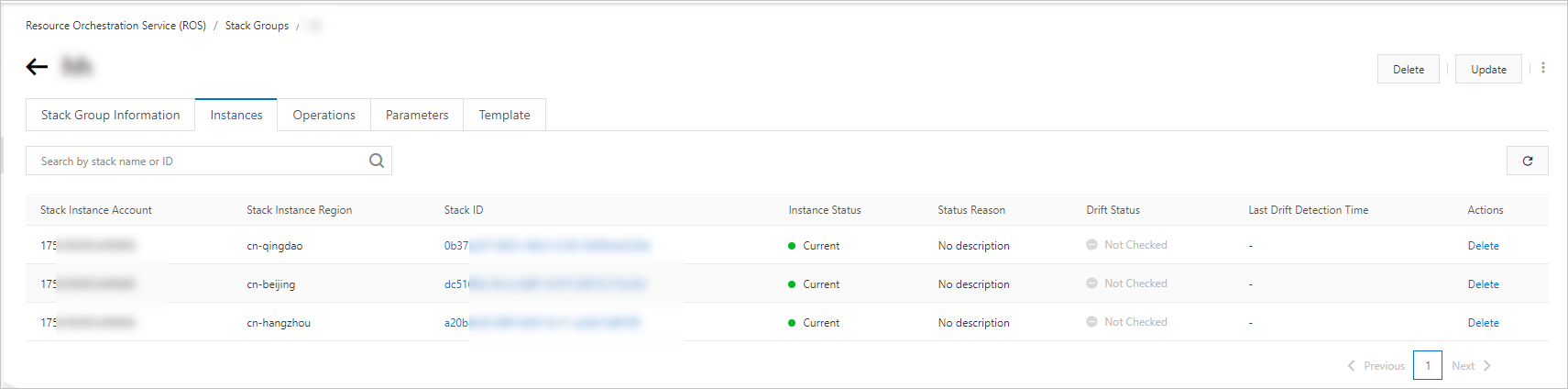Click the cn-qingdao region cell

pos(274,246)
